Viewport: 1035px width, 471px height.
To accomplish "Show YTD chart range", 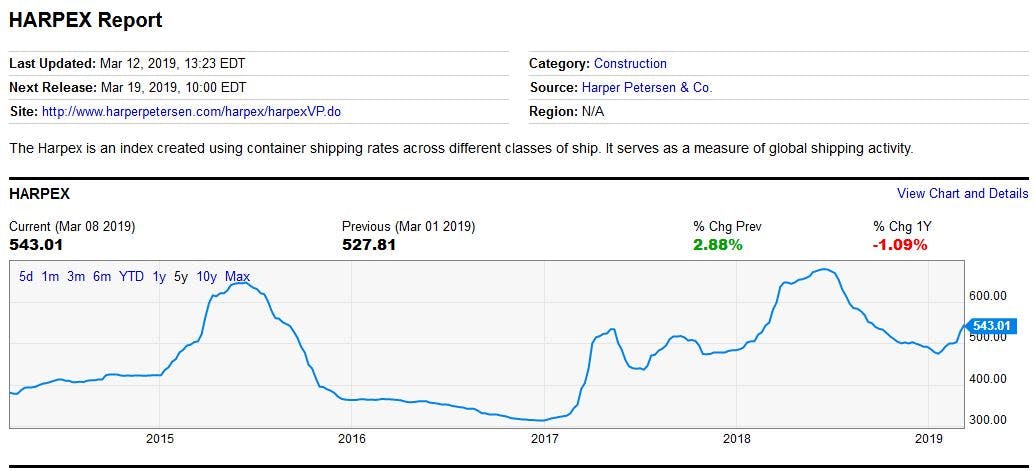I will [x=131, y=277].
